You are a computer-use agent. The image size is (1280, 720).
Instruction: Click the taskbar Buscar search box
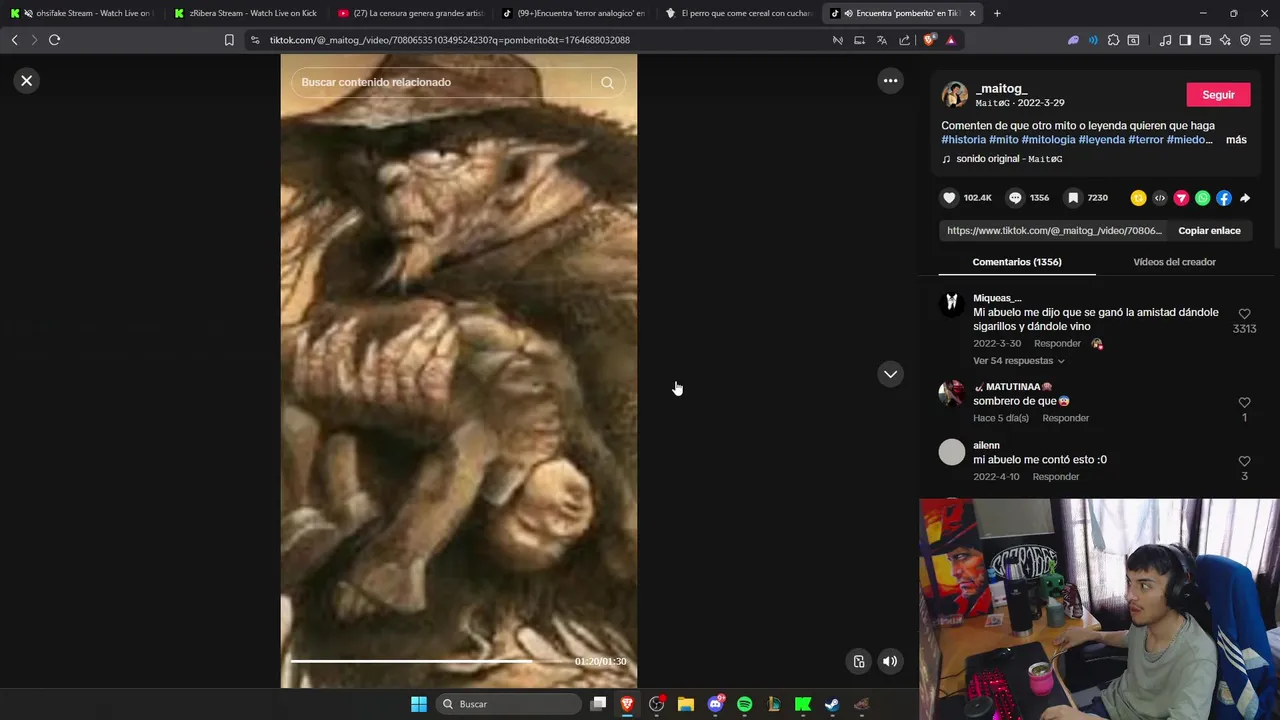508,704
